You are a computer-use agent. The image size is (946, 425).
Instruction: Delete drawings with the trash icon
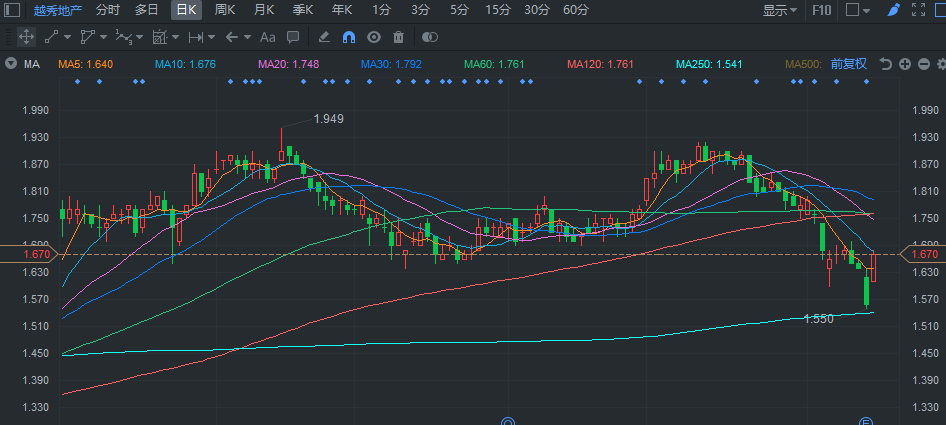pos(399,37)
